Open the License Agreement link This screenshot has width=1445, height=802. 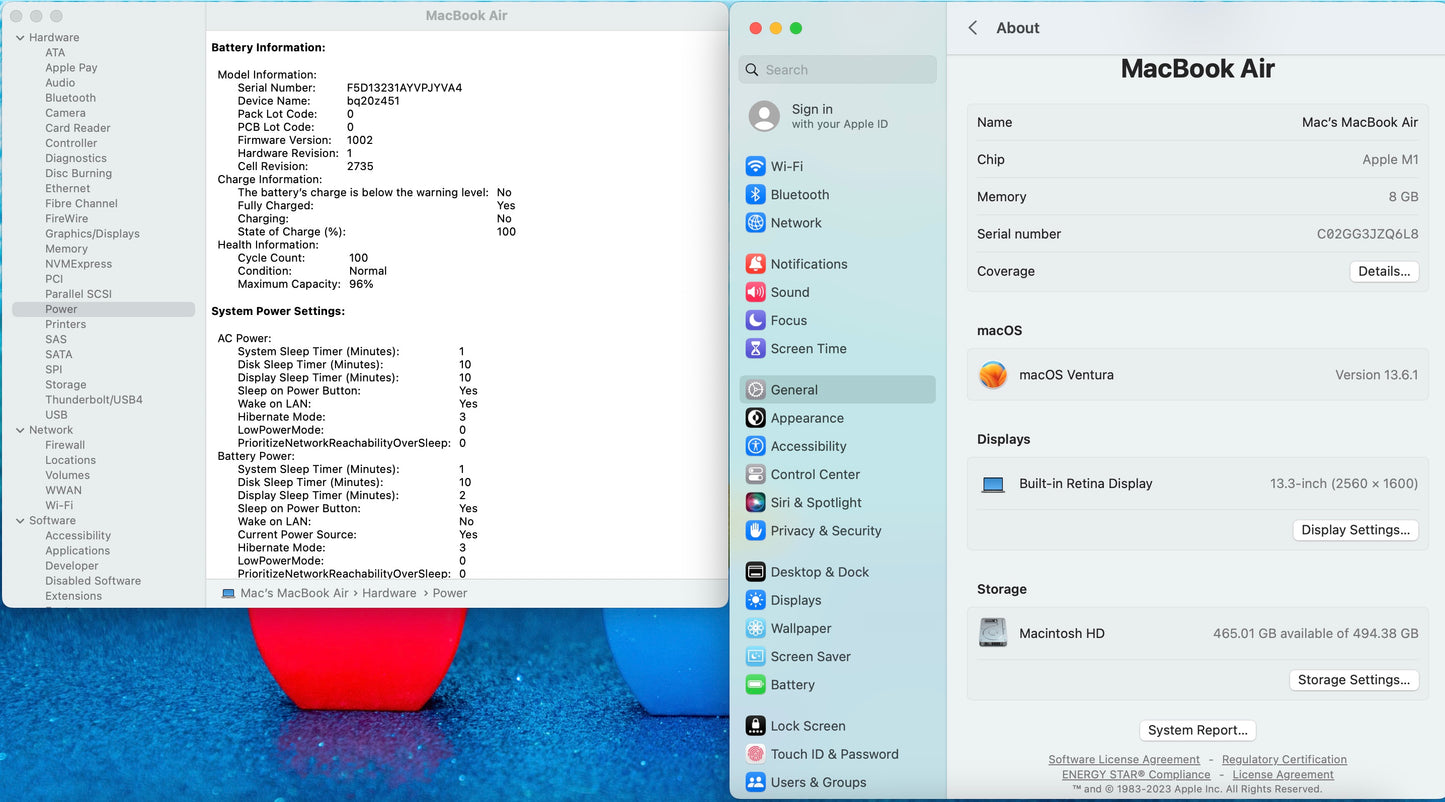tap(1283, 775)
